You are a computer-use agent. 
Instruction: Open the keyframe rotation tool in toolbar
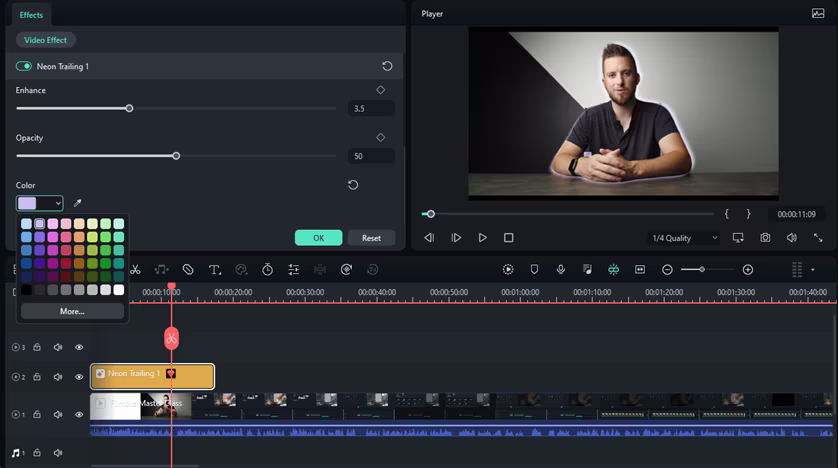pos(346,270)
